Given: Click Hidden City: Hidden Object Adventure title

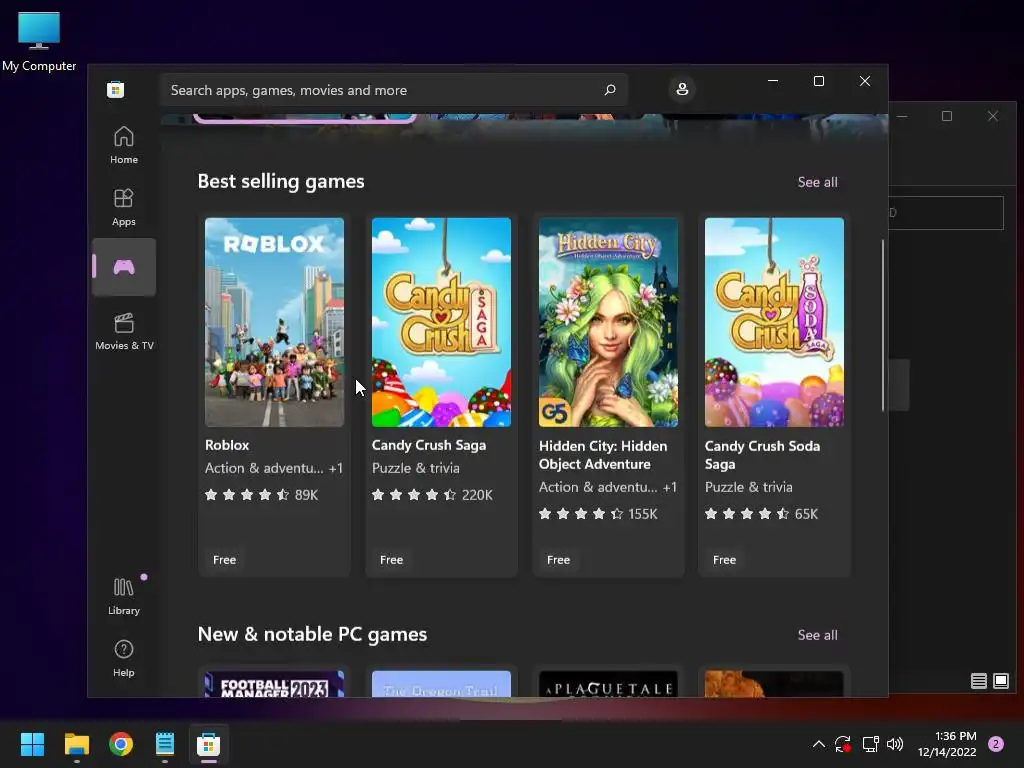Looking at the screenshot, I should tap(603, 455).
